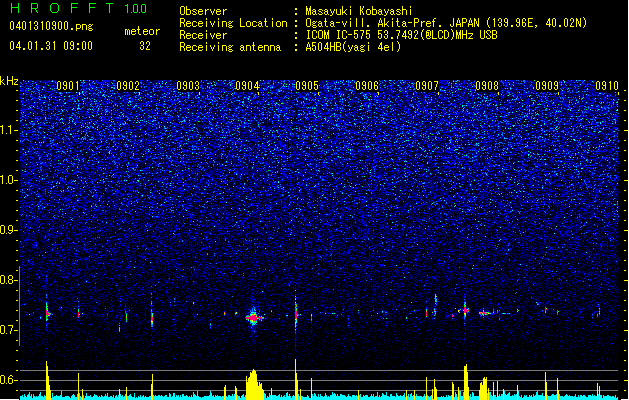Click the name Masayuki Kobayashi
This screenshot has width=629, height=400.
[x=359, y=11]
